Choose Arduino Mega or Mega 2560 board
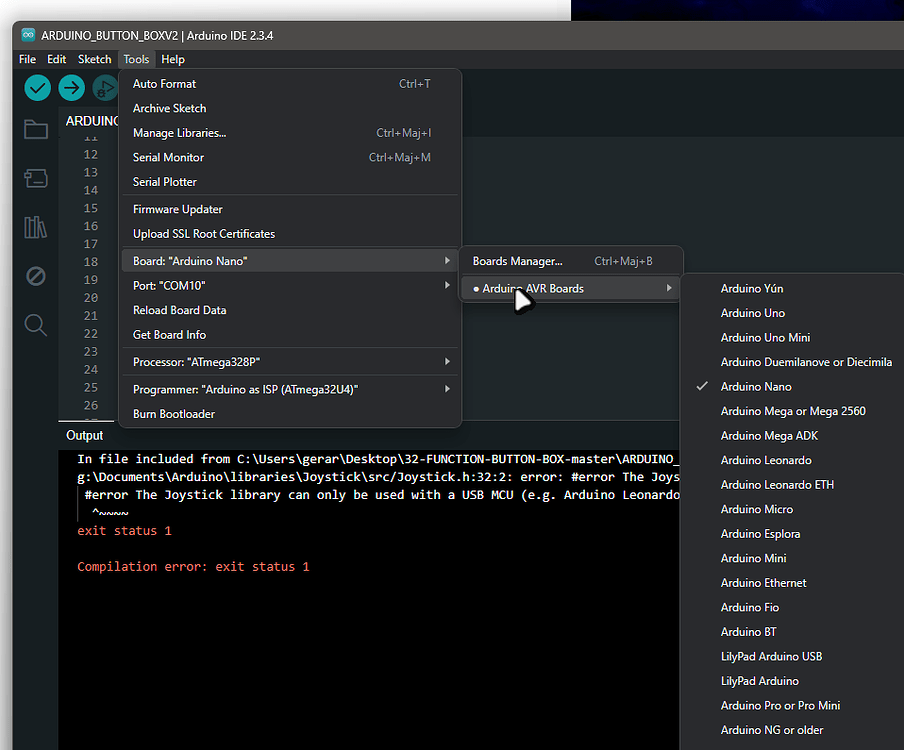Screen dimensions: 904x750 click(805, 410)
